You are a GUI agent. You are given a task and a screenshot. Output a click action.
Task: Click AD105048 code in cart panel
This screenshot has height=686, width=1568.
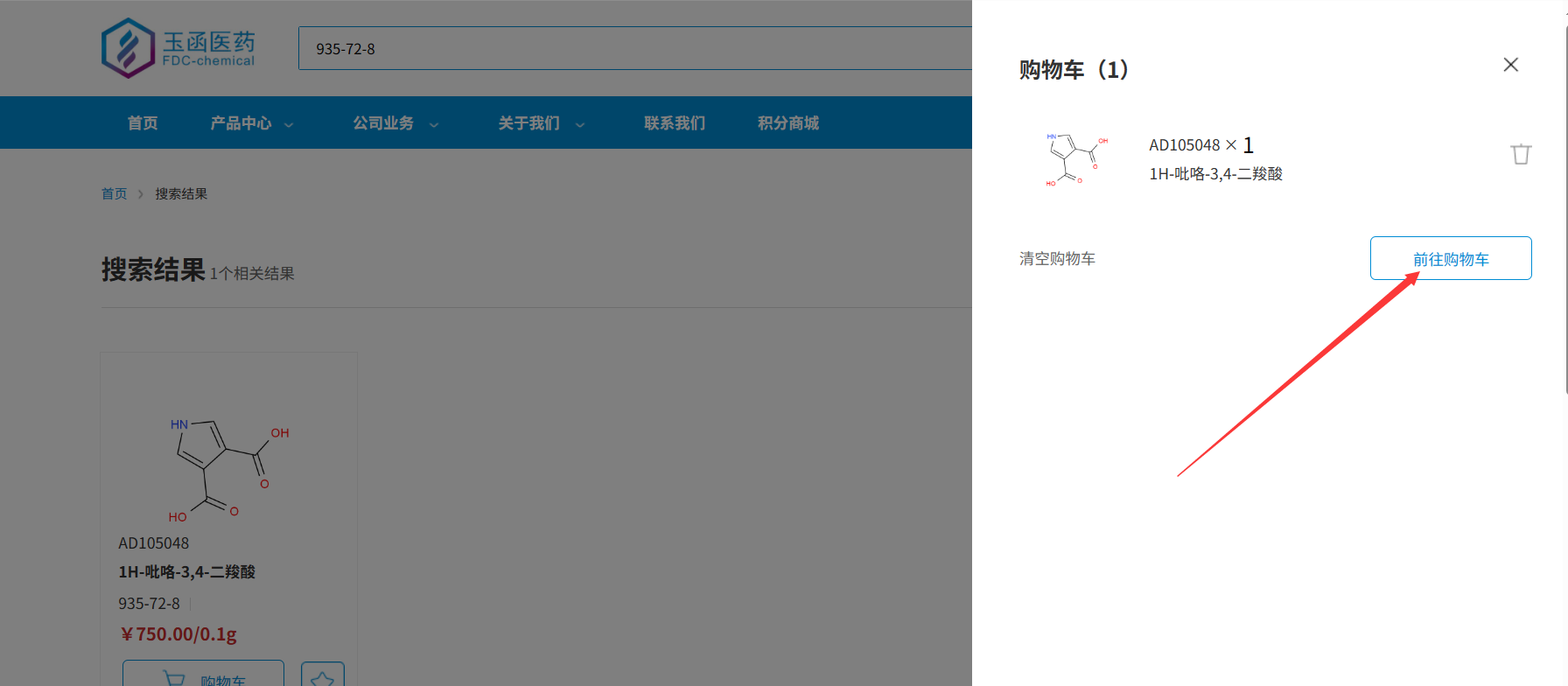coord(1184,144)
